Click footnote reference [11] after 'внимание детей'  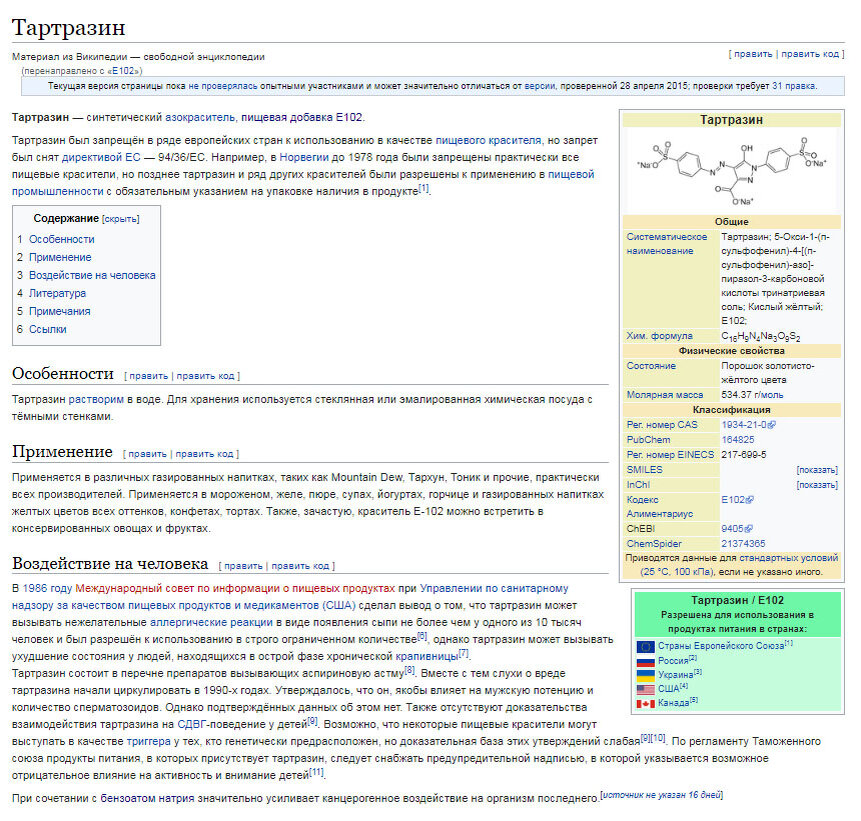[316, 773]
